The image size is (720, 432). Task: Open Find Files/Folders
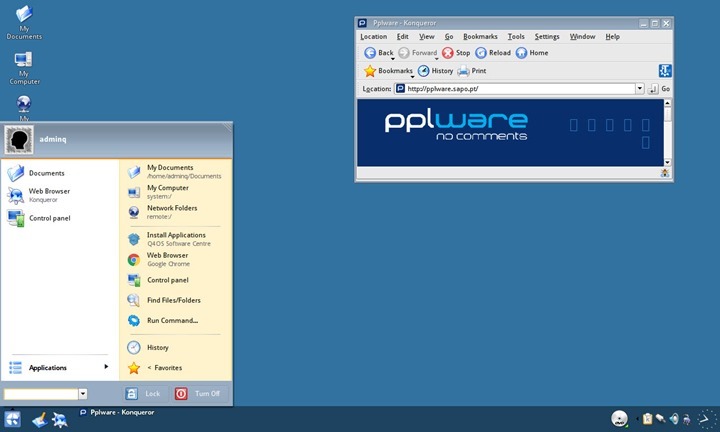175,300
